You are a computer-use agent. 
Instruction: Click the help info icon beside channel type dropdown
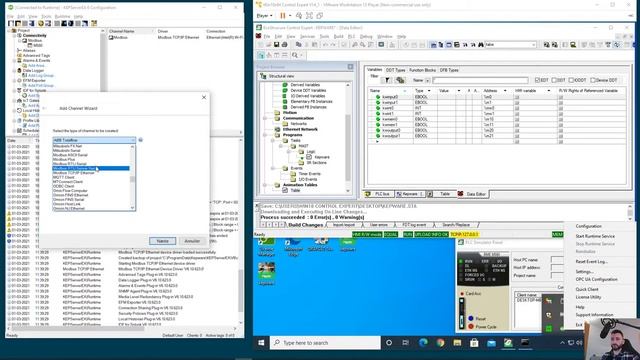pos(140,140)
